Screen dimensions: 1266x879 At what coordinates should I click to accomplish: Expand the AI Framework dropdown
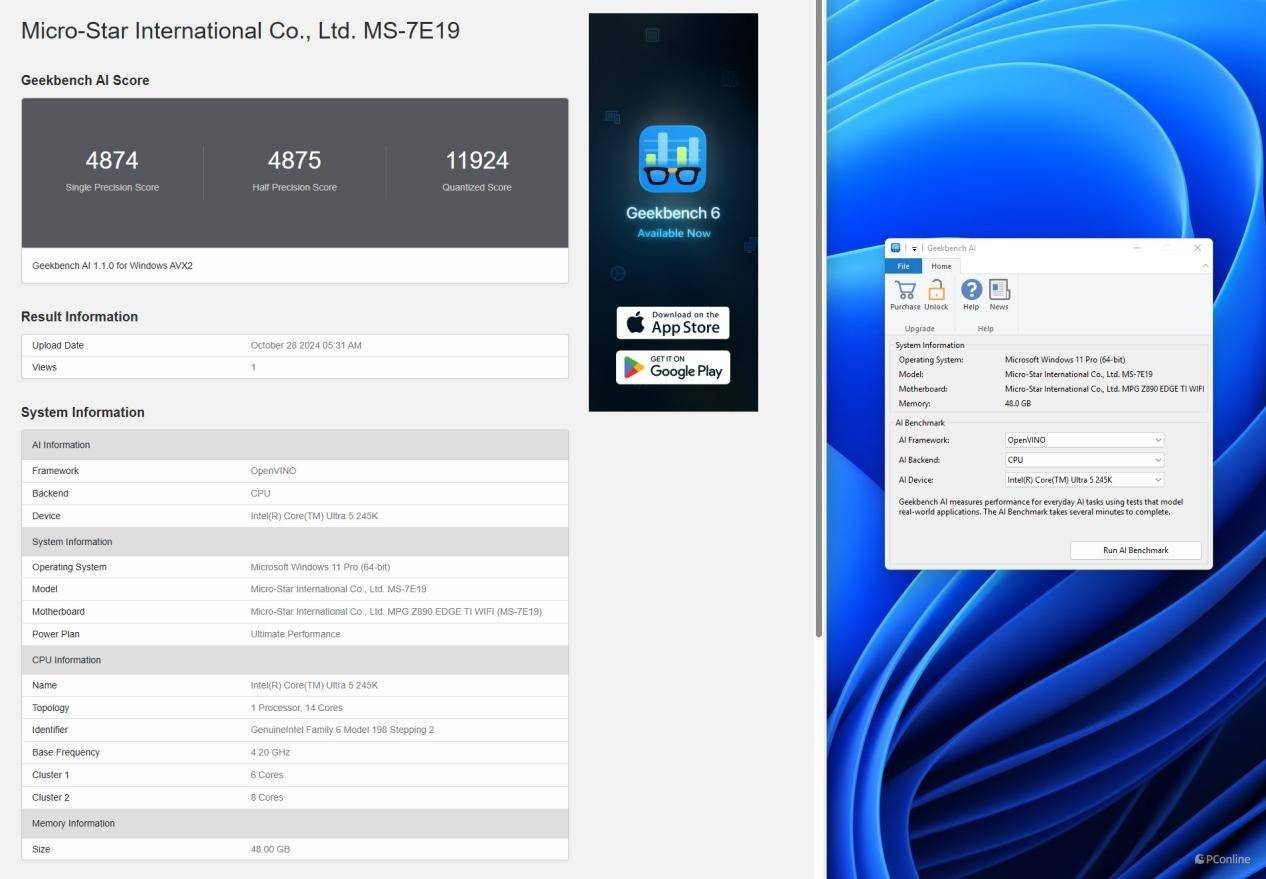(1158, 440)
